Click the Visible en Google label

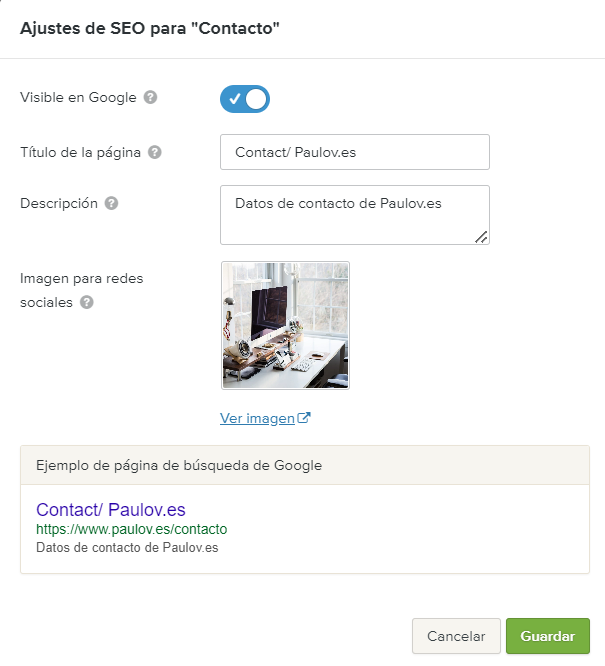(x=78, y=97)
